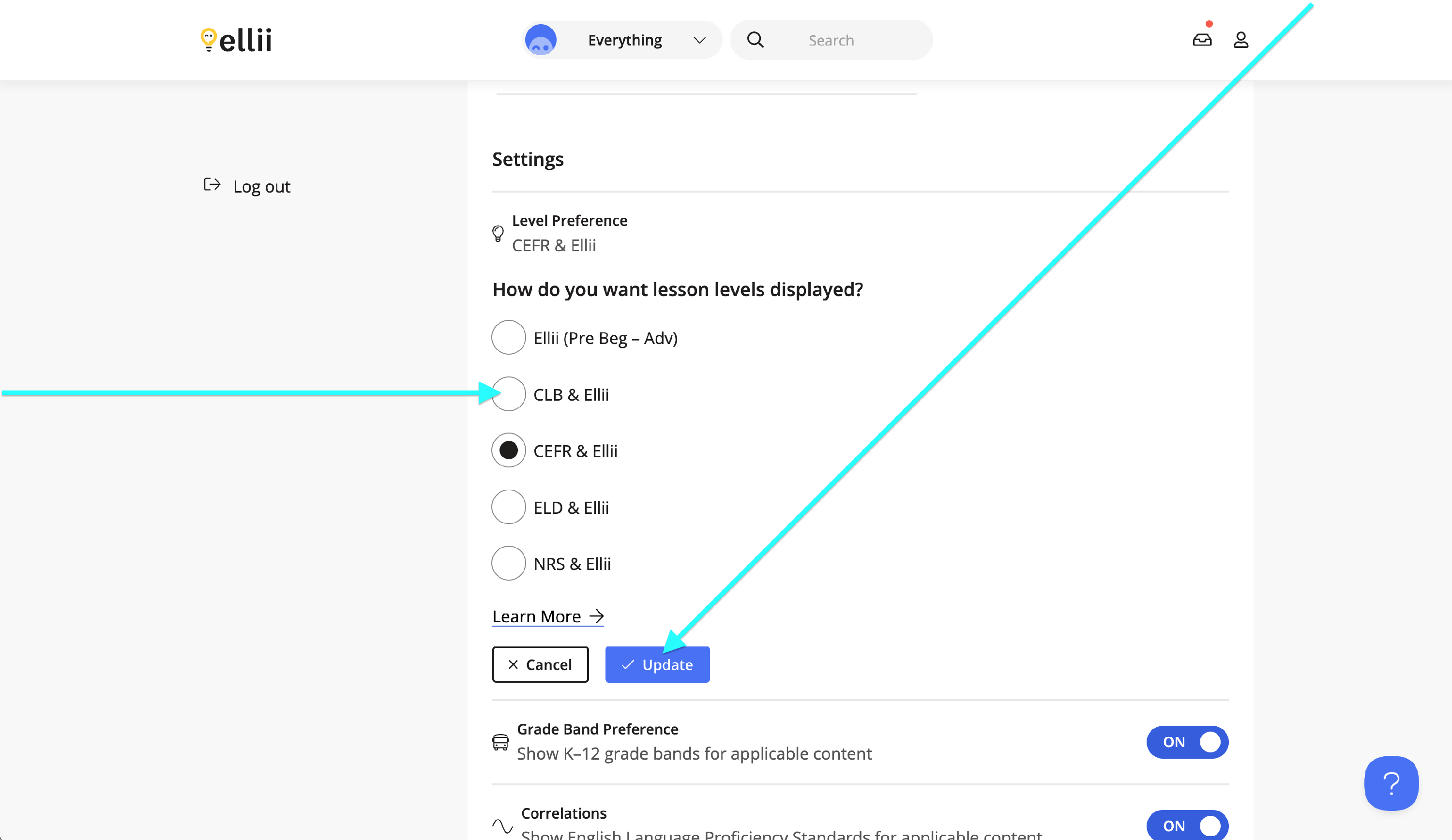Disable the Correlations toggle

(x=1187, y=825)
